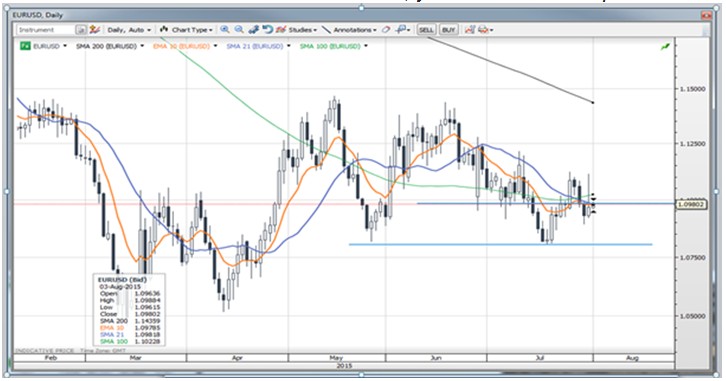Open the Annotations menu
This screenshot has height=381, width=726.
click(355, 30)
